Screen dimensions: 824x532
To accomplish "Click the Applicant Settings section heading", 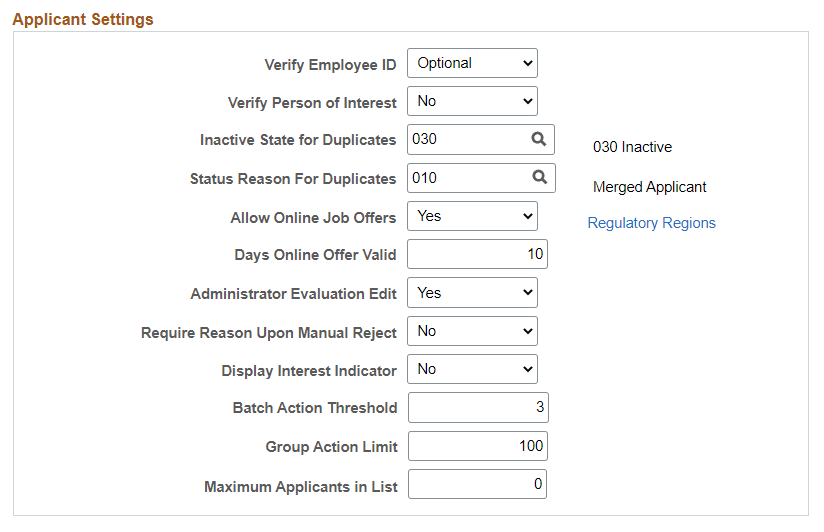I will point(83,19).
